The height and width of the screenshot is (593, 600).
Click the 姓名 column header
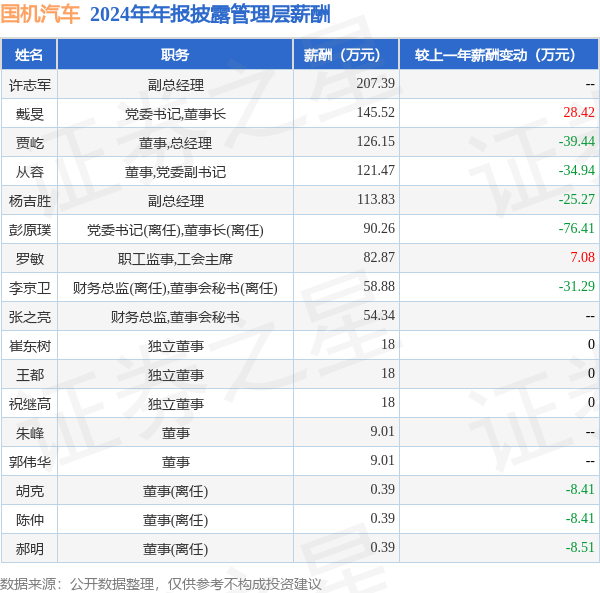pos(29,55)
